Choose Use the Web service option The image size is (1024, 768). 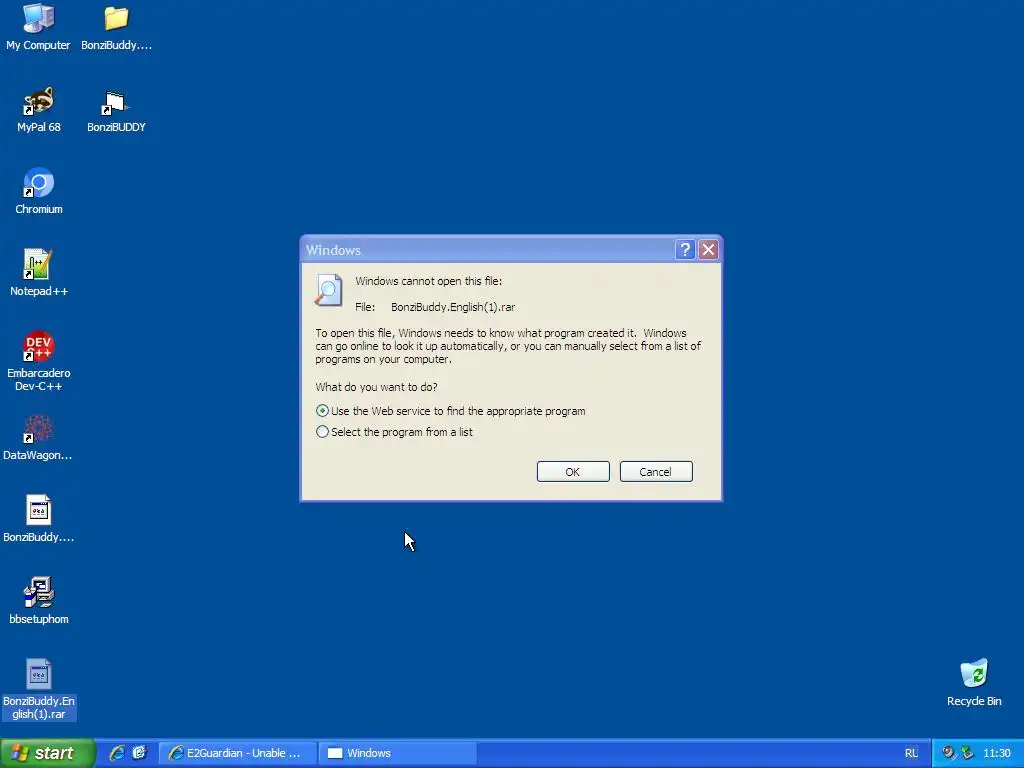pos(451,411)
